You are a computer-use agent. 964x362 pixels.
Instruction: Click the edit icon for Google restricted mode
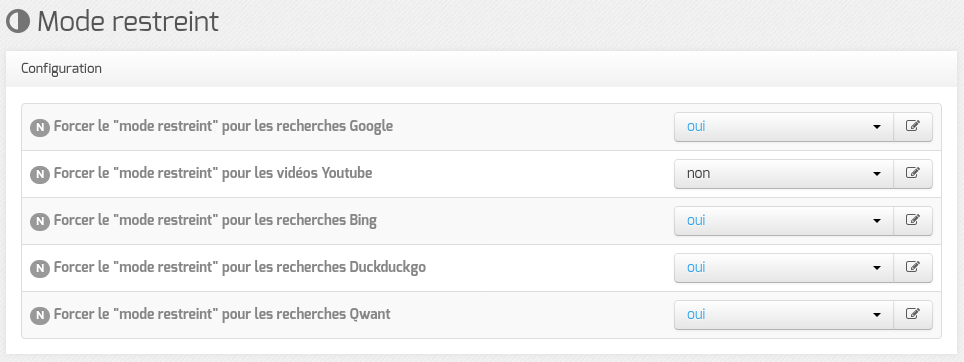pos(913,127)
